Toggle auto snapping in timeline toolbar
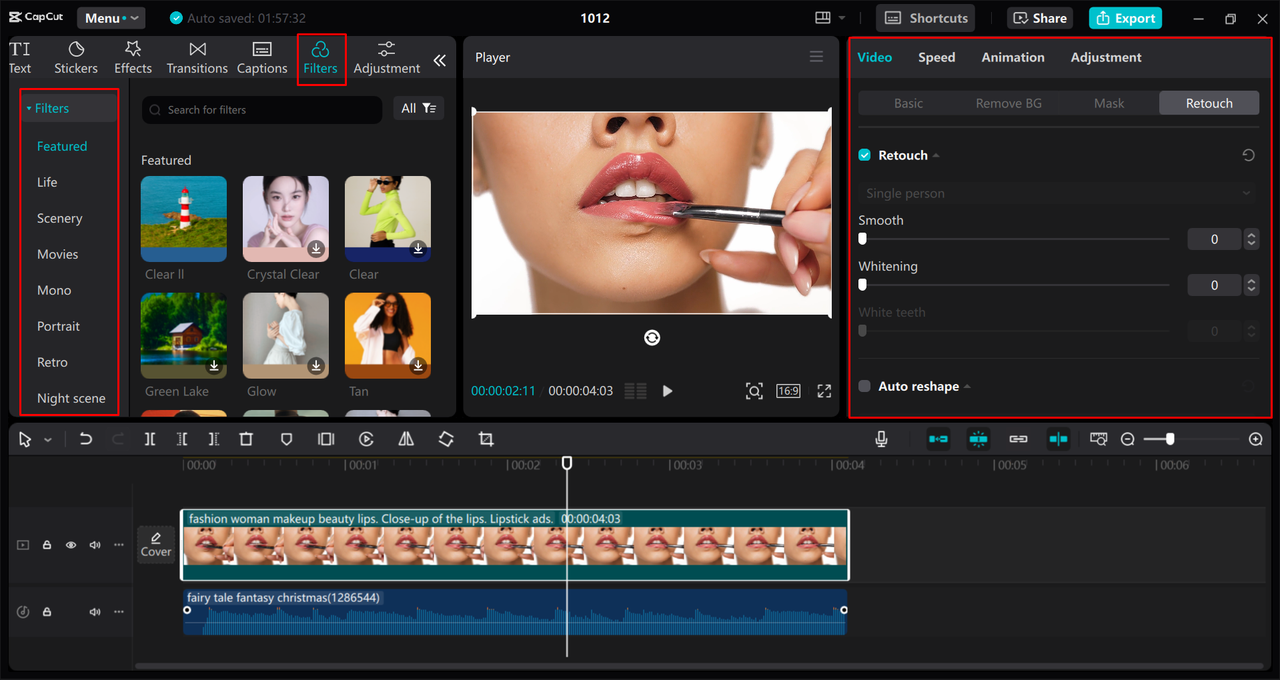 [x=978, y=439]
